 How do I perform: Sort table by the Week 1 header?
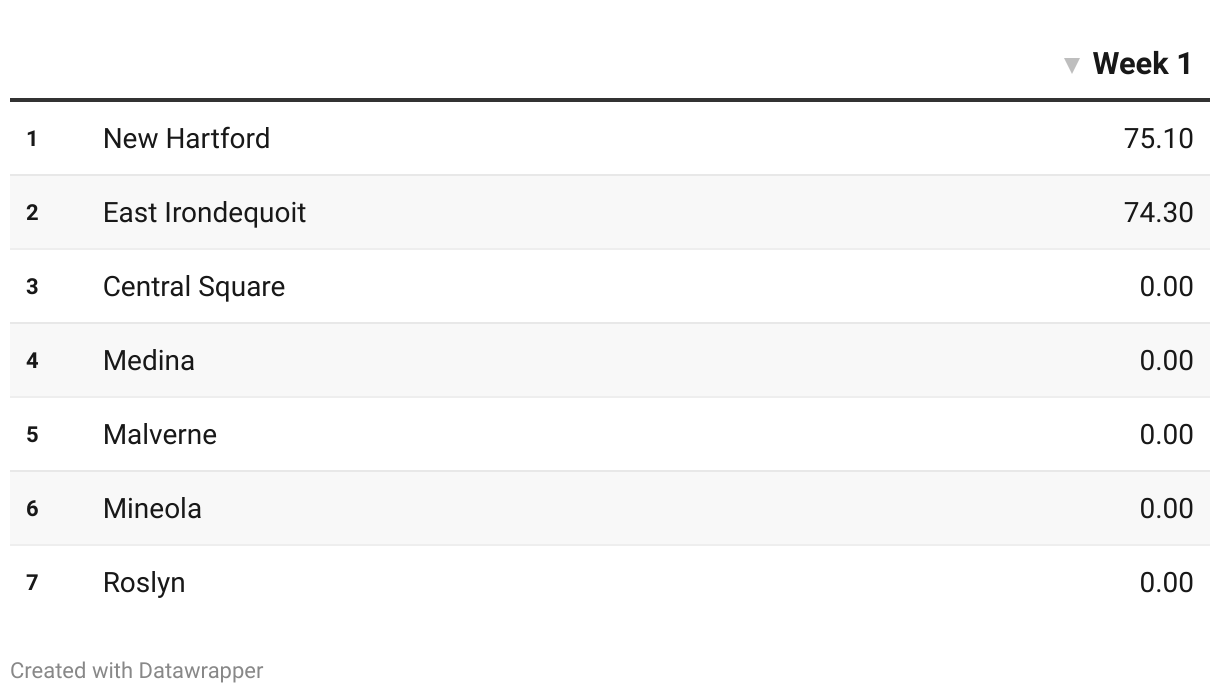[1142, 64]
